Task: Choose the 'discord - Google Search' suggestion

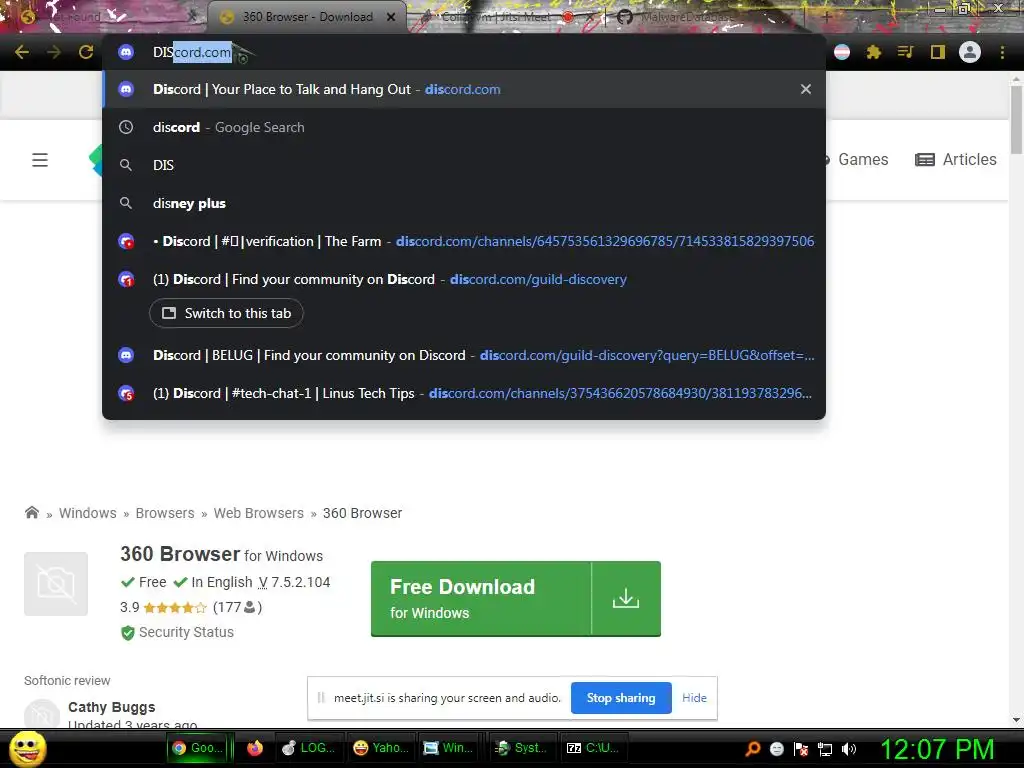Action: point(464,127)
